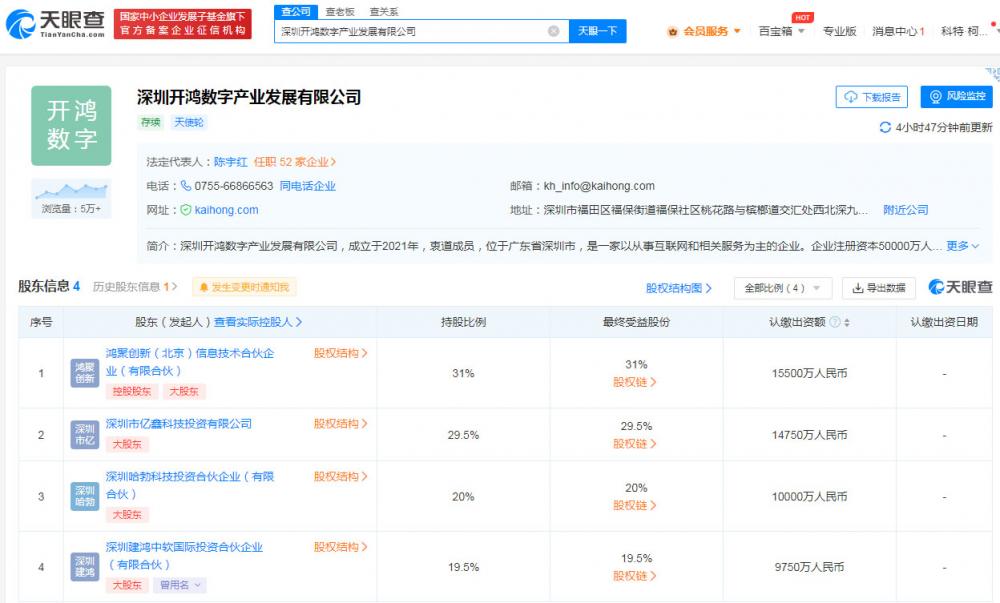
Task: Click the 导出数据 export button
Action: point(879,288)
